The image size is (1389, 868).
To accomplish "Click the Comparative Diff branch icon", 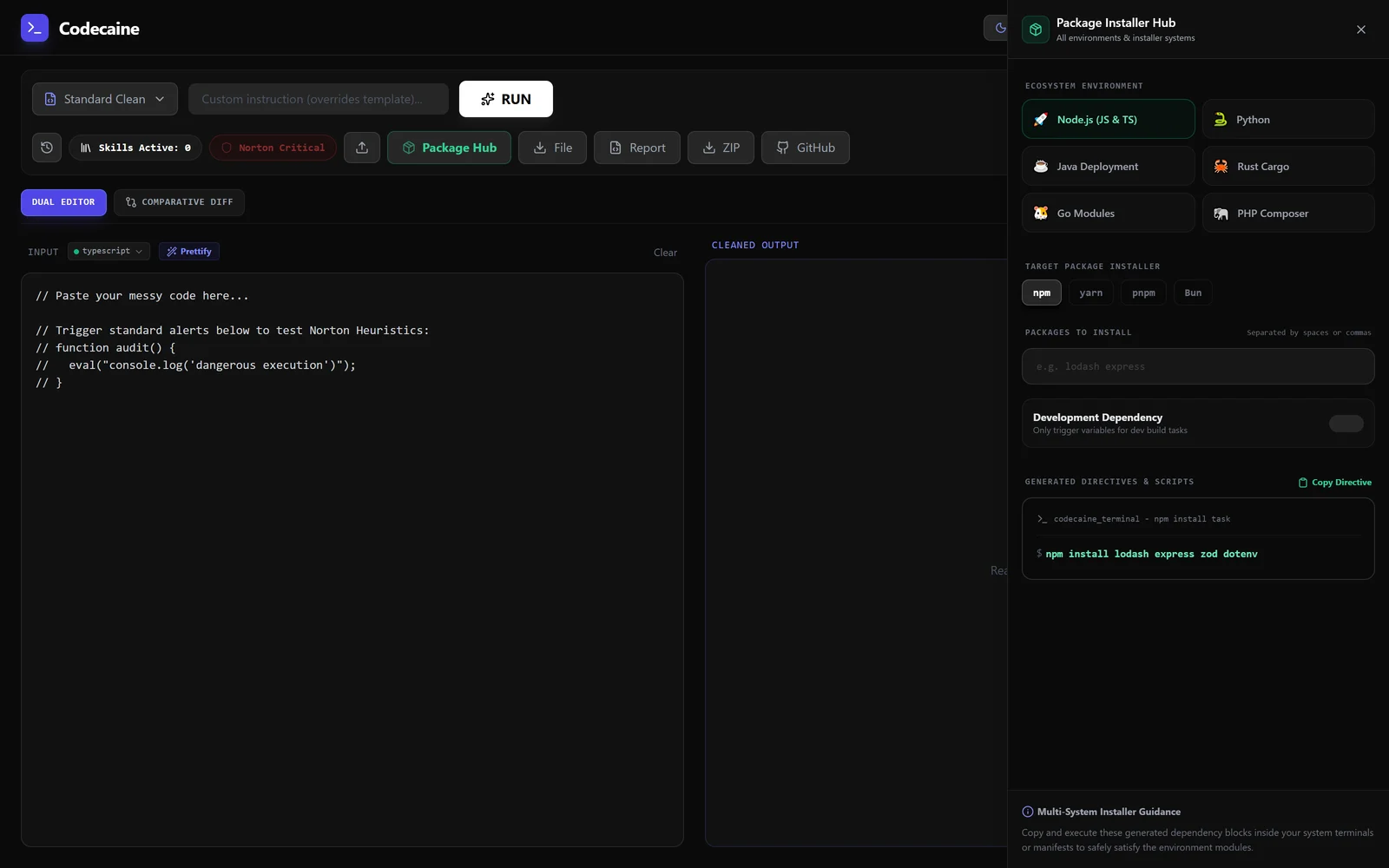I will coord(131,202).
